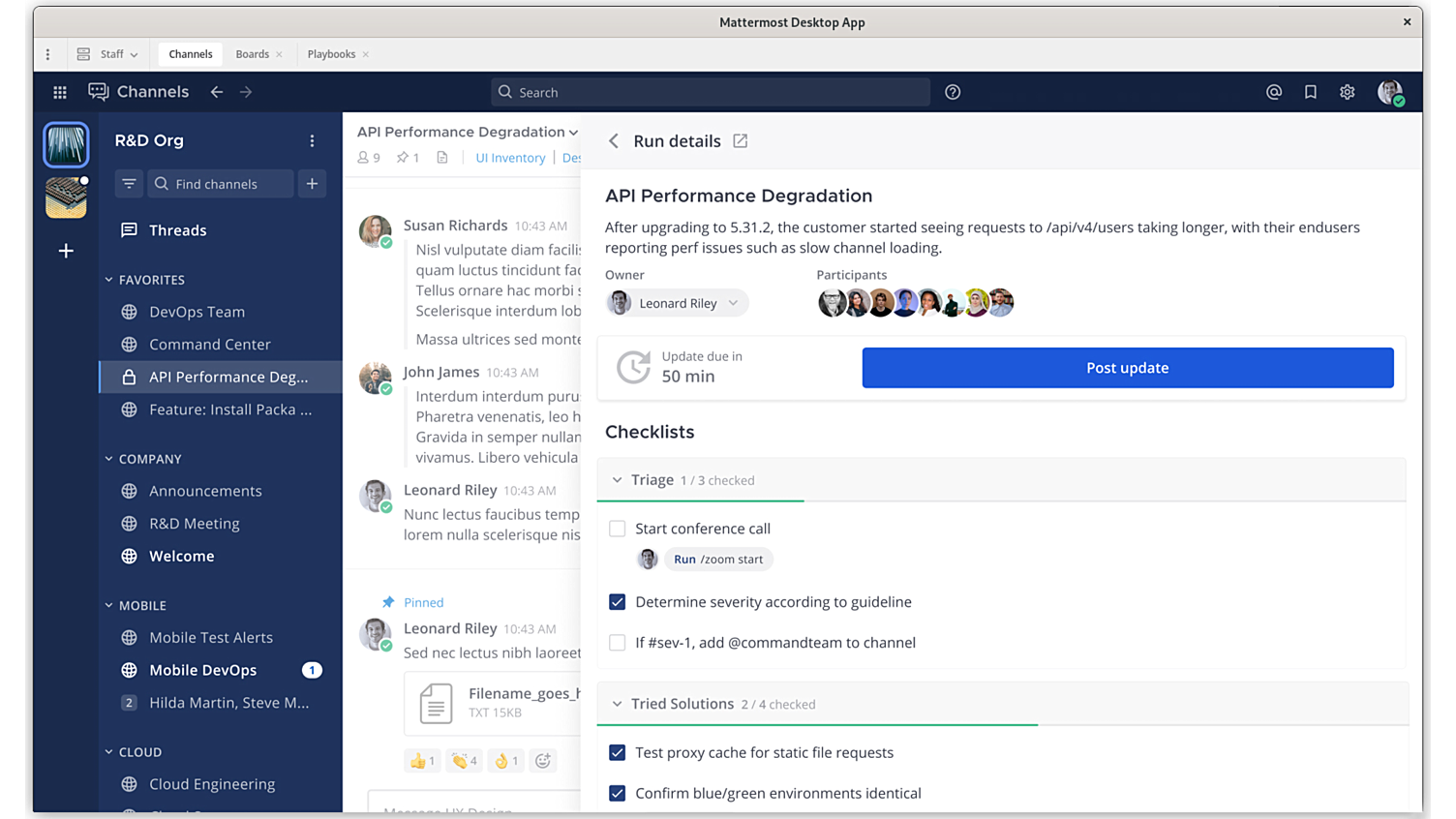Switch to the Boards tab
The width and height of the screenshot is (1456, 819).
[x=252, y=54]
